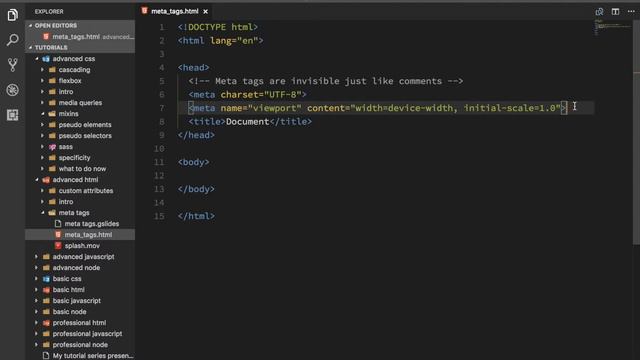Collapse the advanced html folder
Image resolution: width=640 pixels, height=360 pixels.
tap(37, 180)
